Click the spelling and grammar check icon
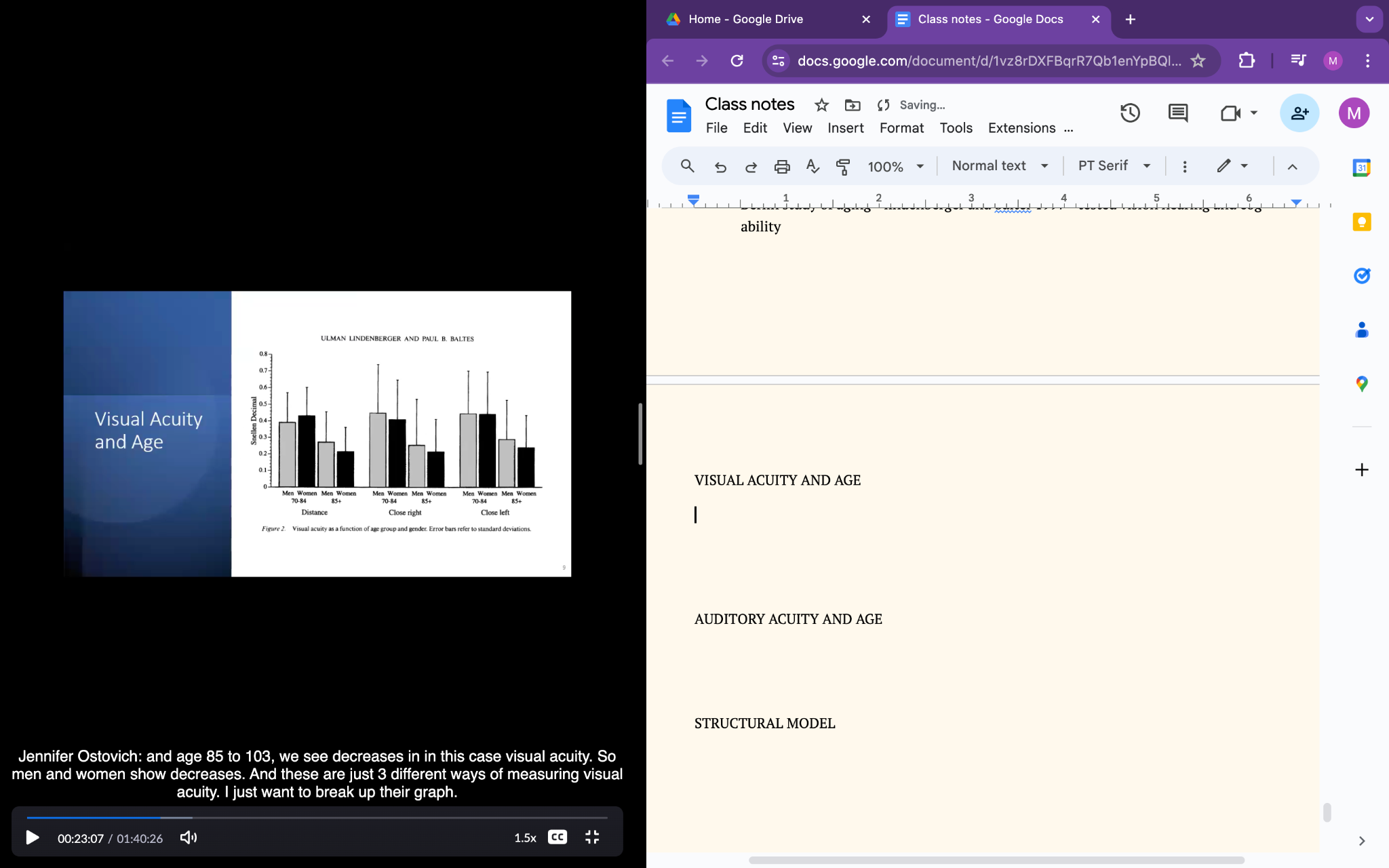 (813, 166)
